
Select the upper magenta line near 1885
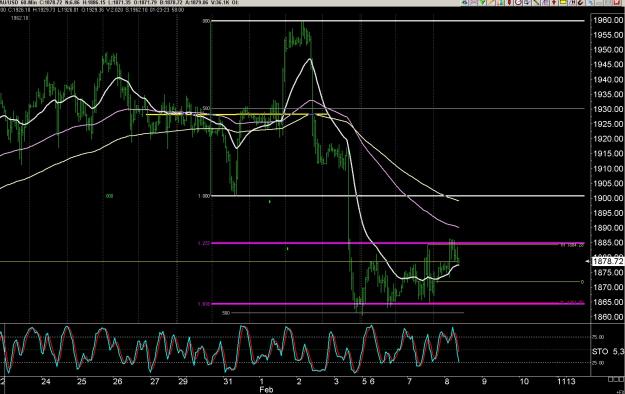point(398,243)
